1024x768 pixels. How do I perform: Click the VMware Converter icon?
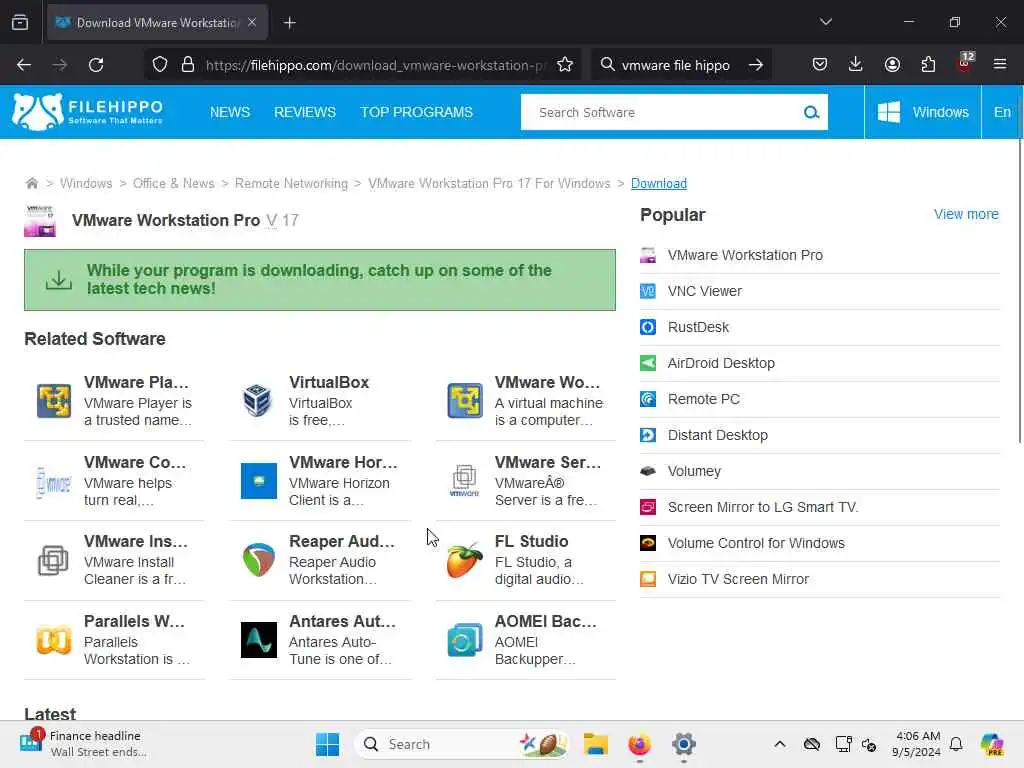pos(54,483)
